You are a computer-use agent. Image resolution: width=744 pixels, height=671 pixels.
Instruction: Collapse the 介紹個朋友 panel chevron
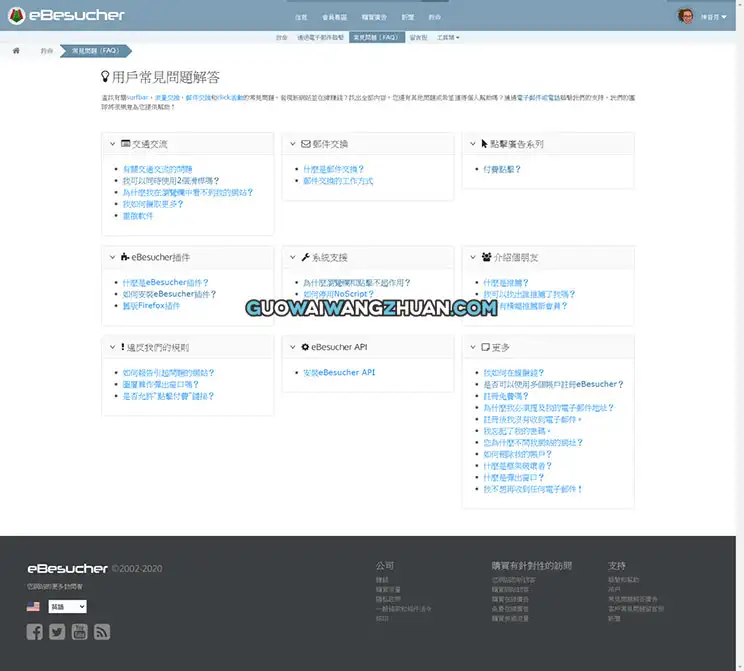(x=473, y=257)
